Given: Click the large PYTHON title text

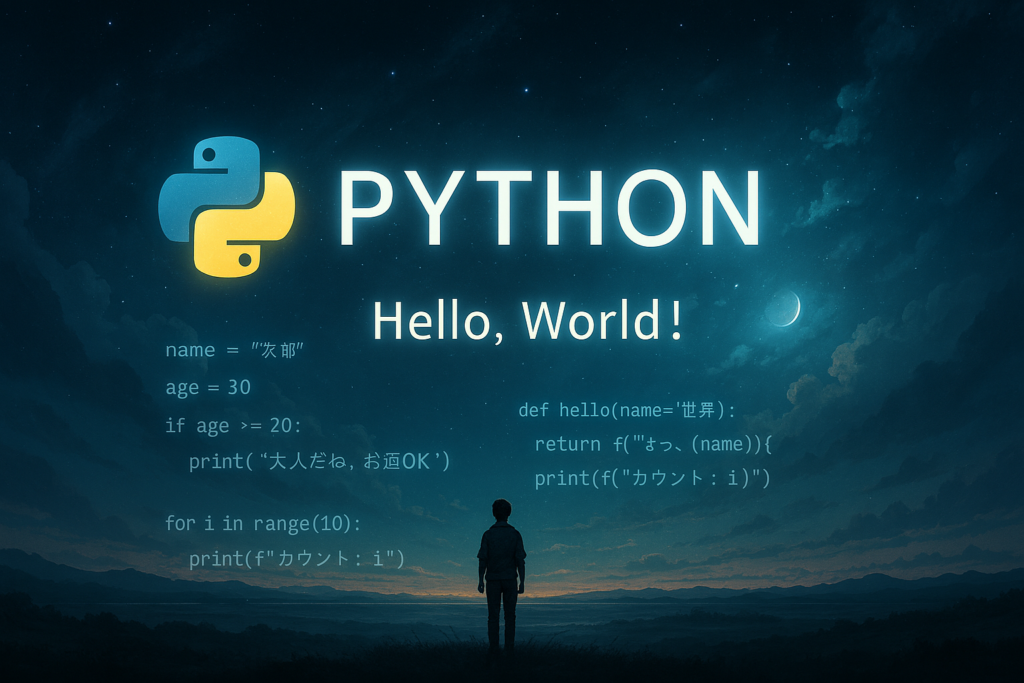Looking at the screenshot, I should pos(548,208).
